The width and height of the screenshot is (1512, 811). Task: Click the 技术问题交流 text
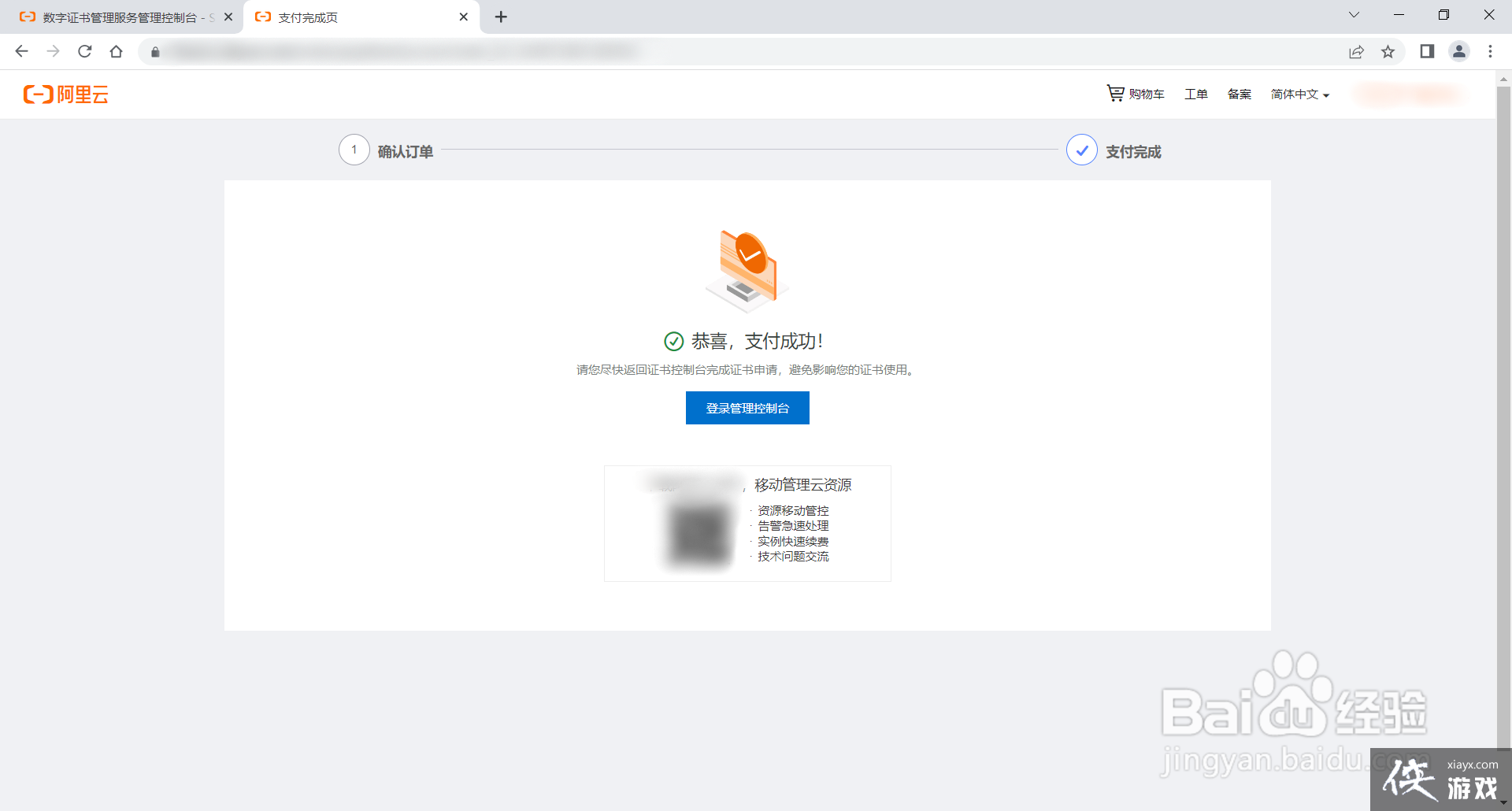(793, 557)
